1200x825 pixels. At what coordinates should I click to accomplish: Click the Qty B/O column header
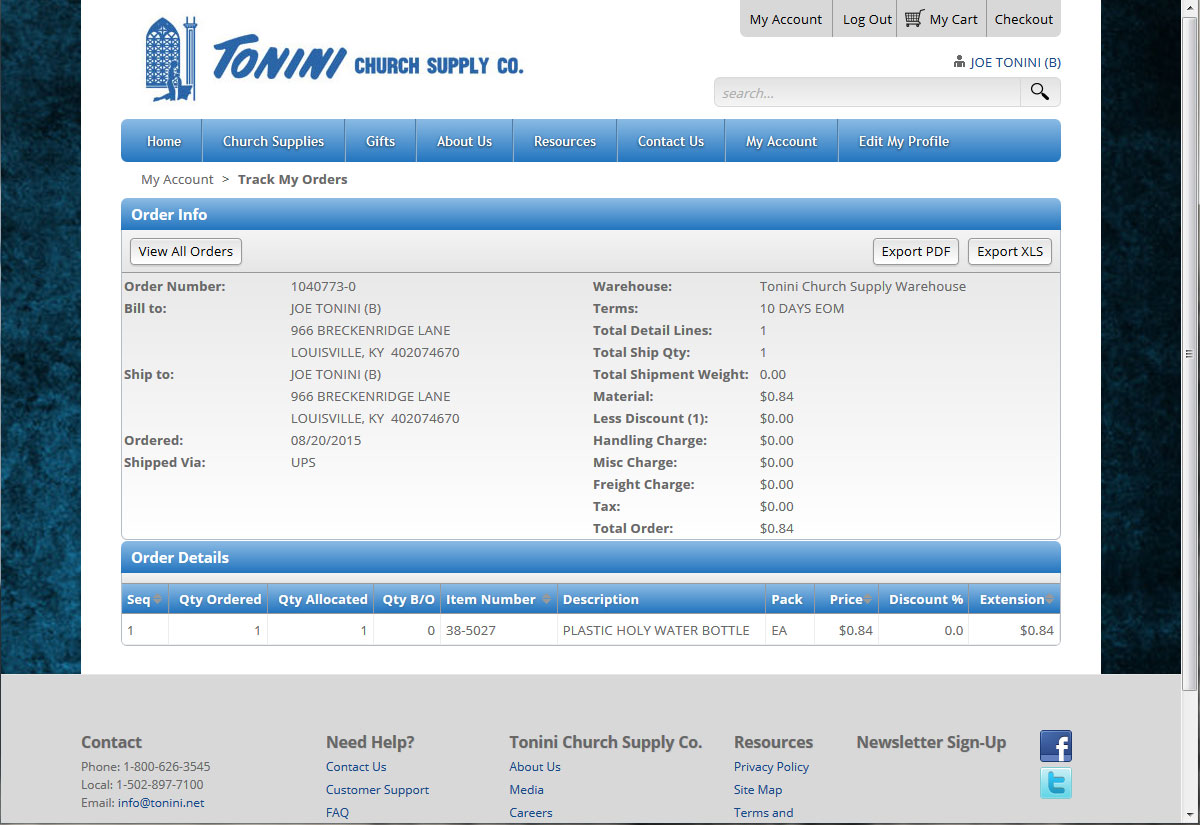(408, 600)
